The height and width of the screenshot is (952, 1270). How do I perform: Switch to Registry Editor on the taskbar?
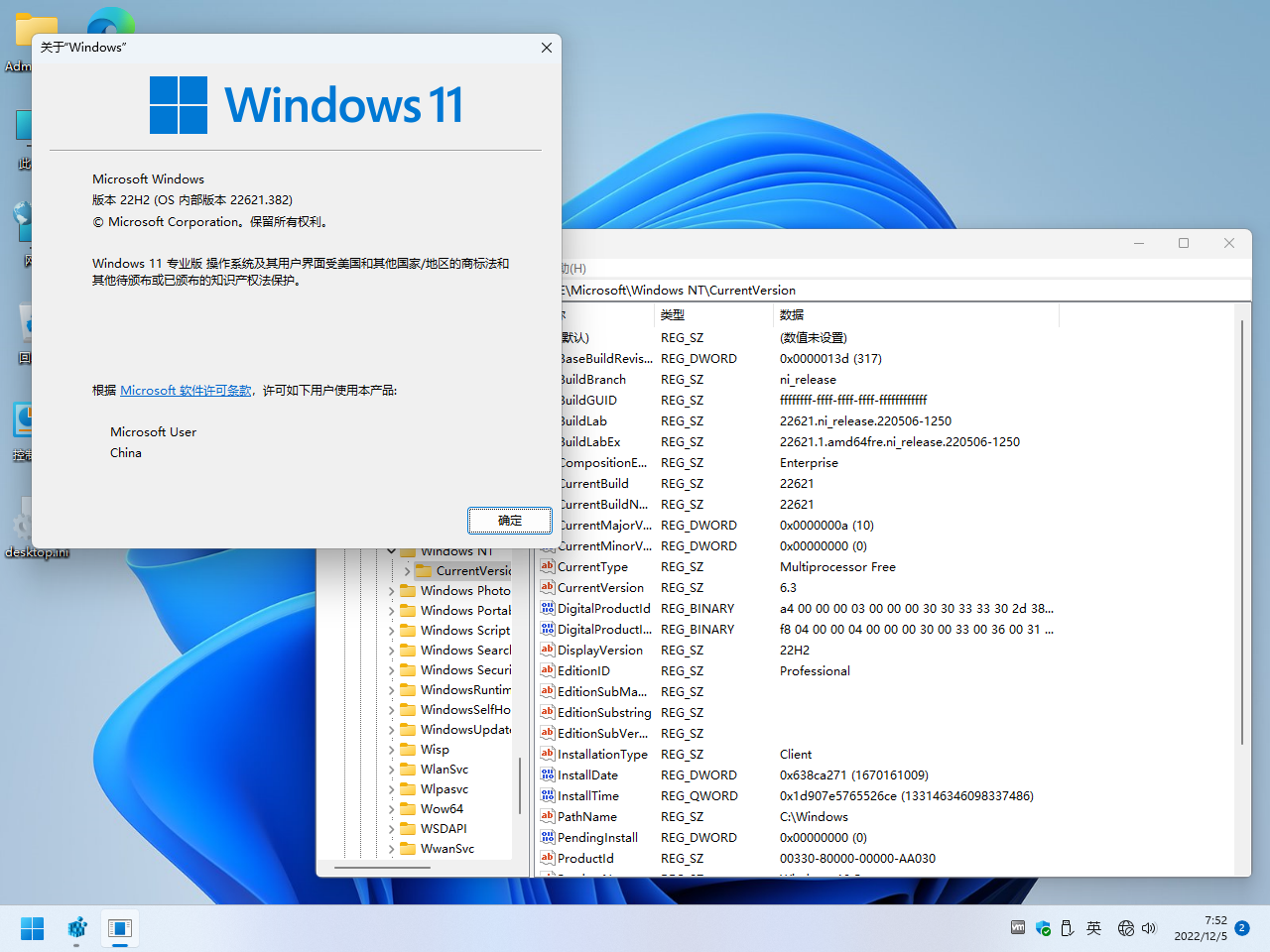[x=76, y=928]
